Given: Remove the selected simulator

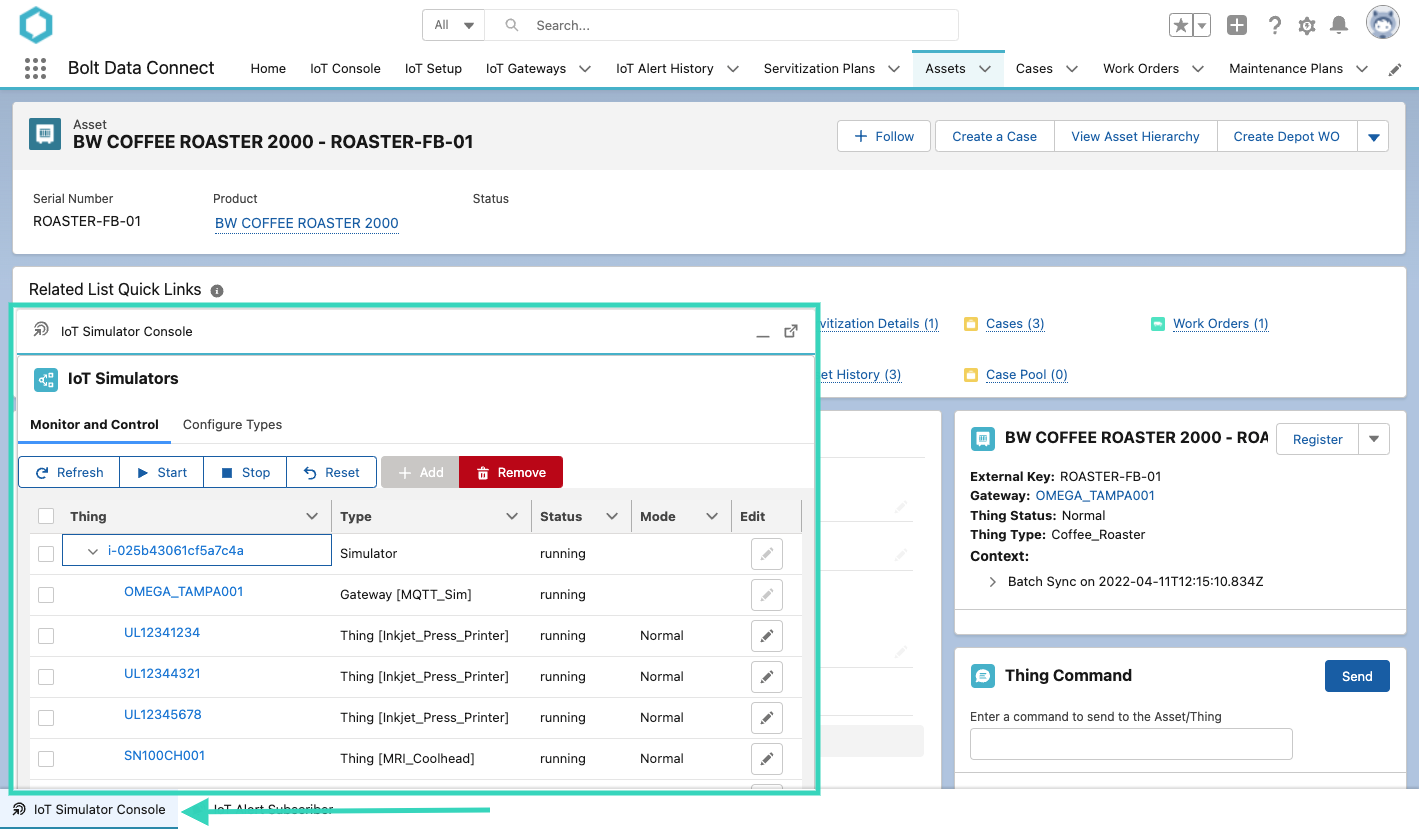Looking at the screenshot, I should 511,473.
